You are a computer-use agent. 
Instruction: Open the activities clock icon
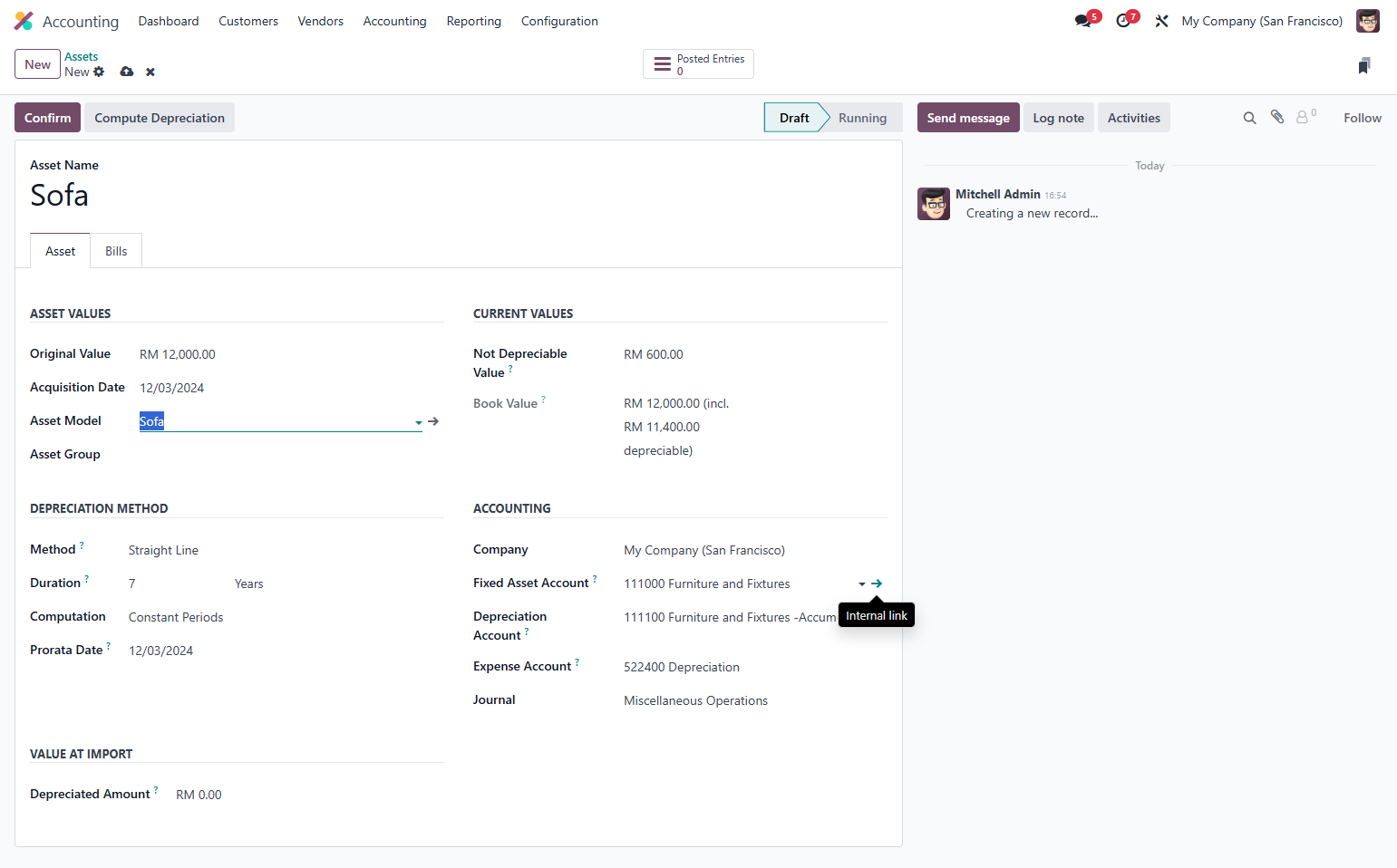click(x=1124, y=21)
